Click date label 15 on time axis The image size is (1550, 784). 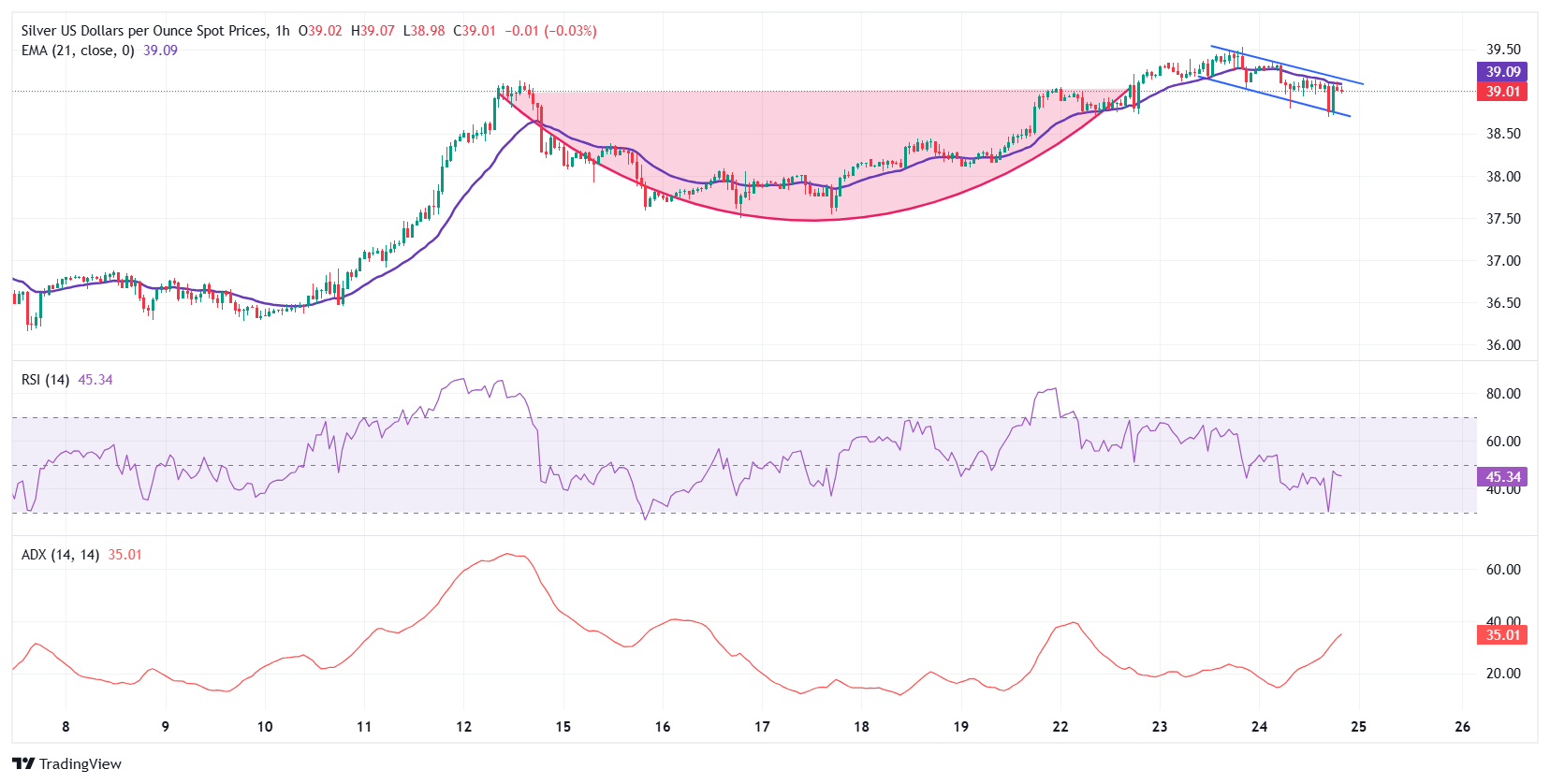563,727
